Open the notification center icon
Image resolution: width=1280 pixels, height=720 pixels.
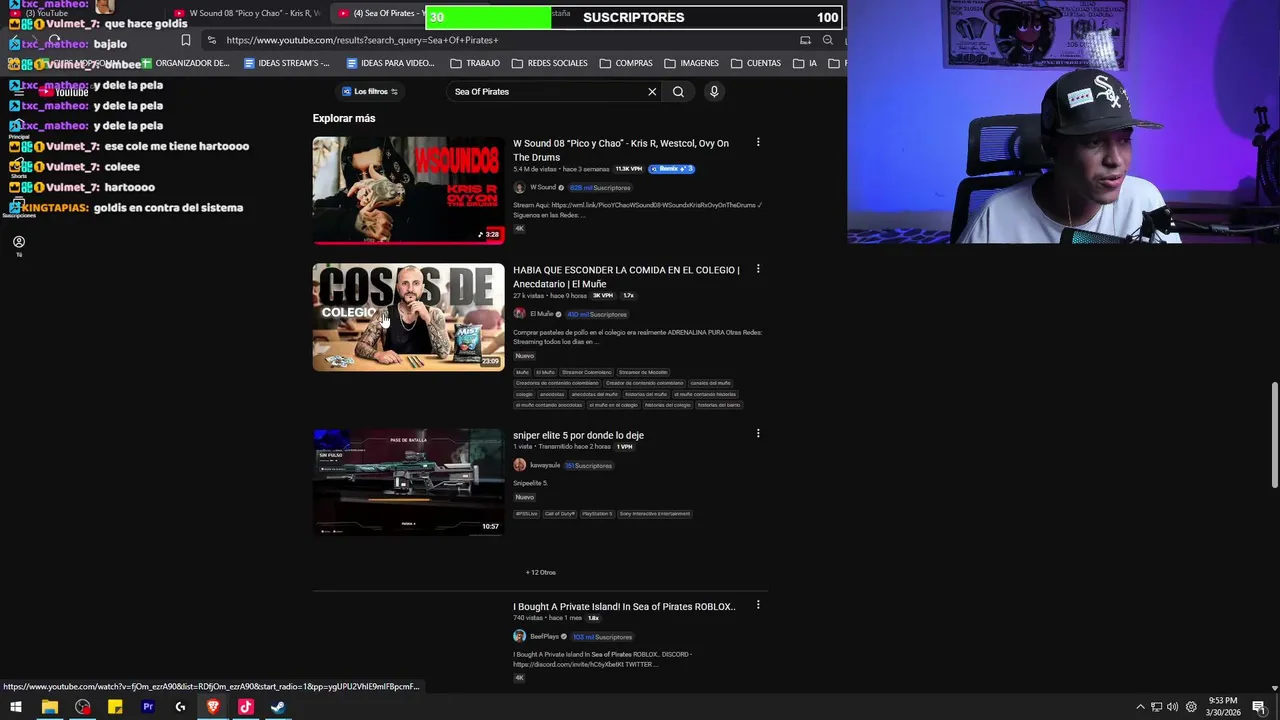point(1259,707)
